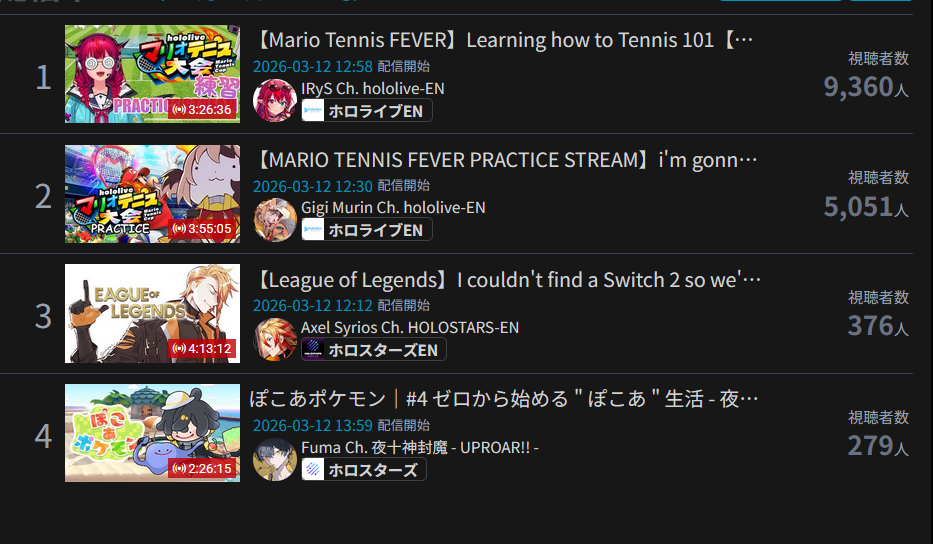Open League of Legends stream title

(x=507, y=280)
